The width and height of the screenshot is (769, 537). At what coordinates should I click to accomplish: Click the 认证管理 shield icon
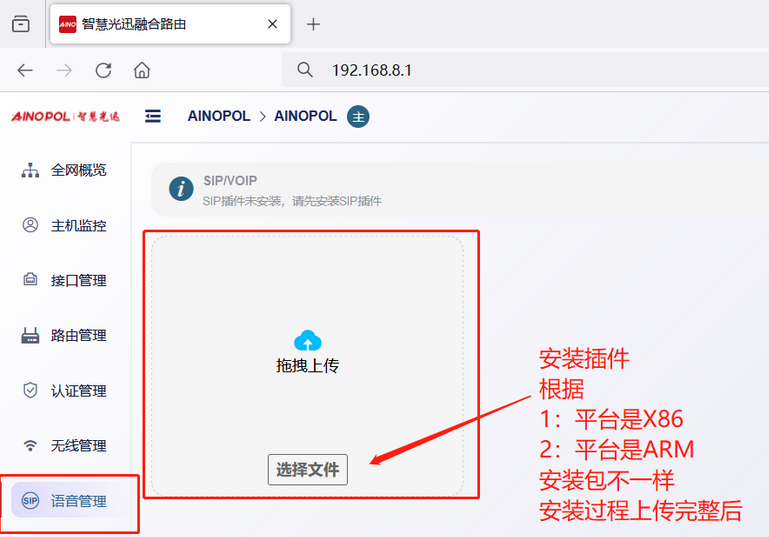(x=30, y=390)
